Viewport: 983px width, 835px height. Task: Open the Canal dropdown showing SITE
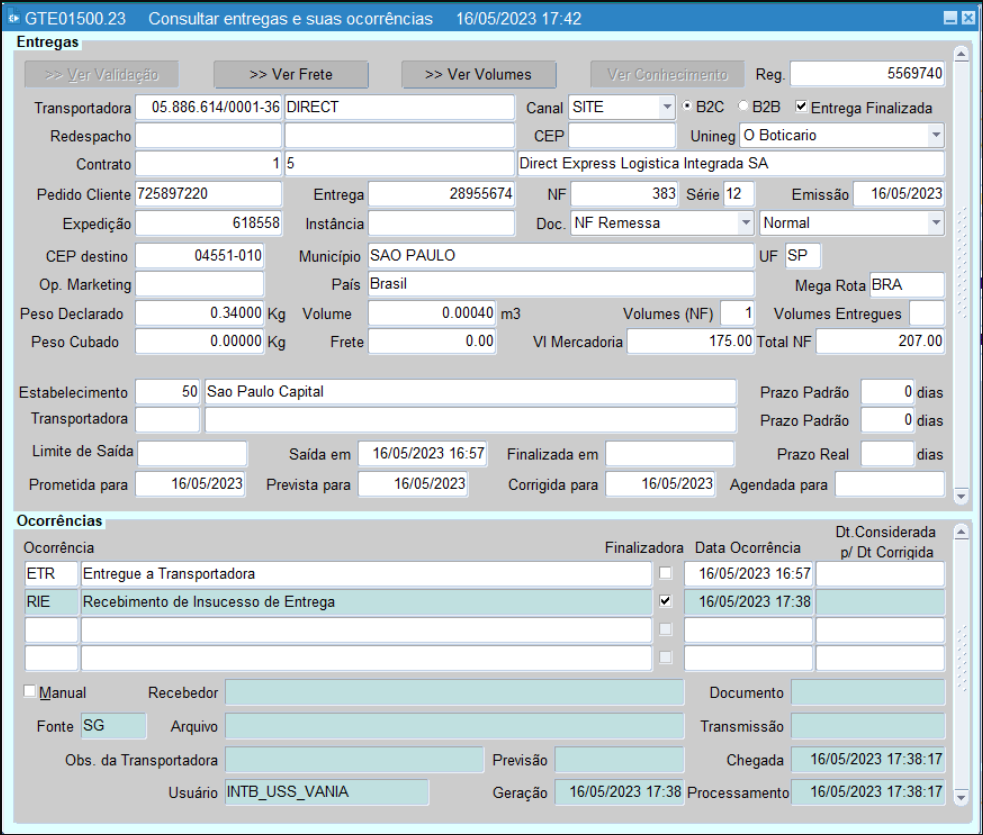[667, 107]
